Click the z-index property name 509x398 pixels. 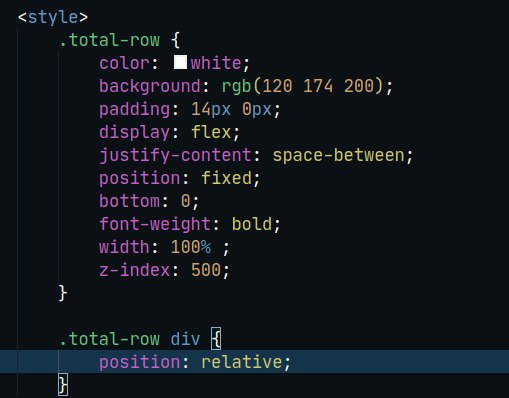pyautogui.click(x=135, y=270)
